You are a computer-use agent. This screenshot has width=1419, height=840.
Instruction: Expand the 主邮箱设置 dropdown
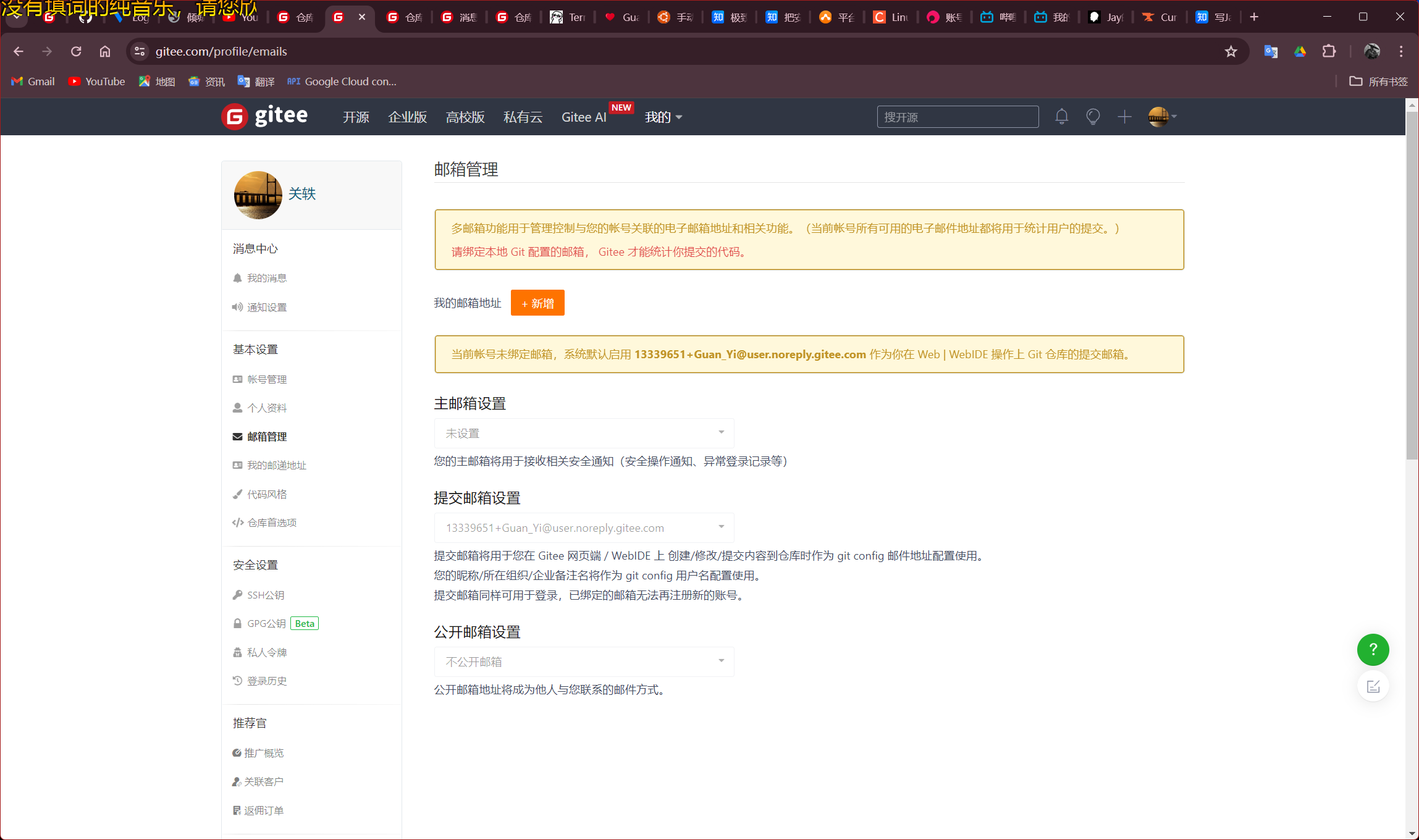click(x=584, y=433)
